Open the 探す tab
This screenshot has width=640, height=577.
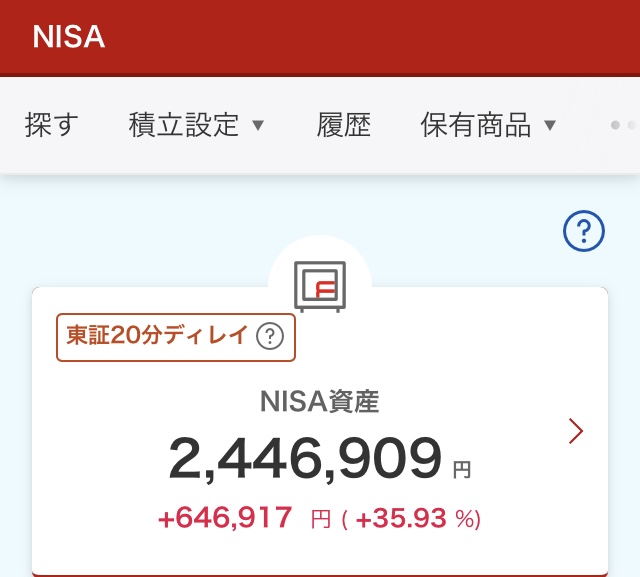pyautogui.click(x=51, y=125)
